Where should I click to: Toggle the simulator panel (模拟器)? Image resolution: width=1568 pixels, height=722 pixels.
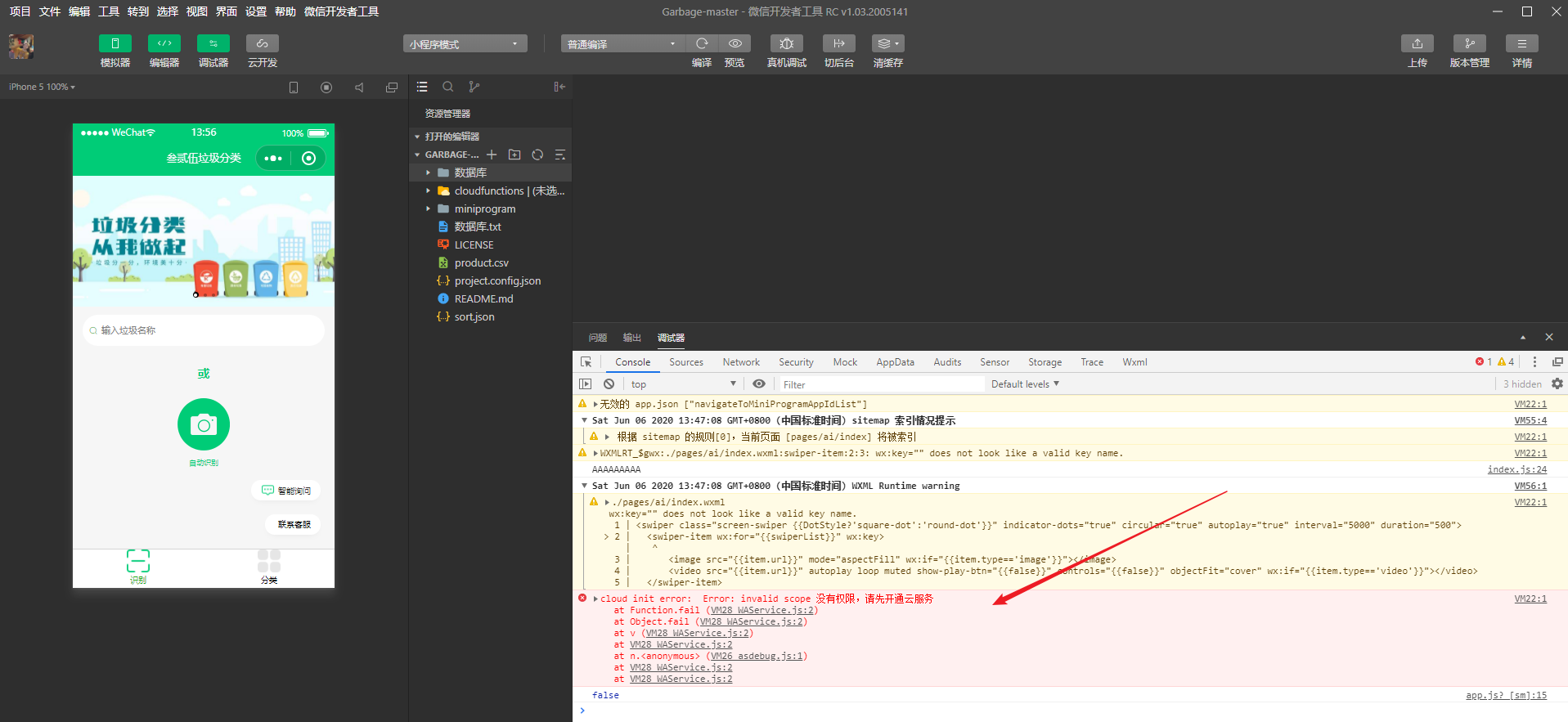[115, 43]
